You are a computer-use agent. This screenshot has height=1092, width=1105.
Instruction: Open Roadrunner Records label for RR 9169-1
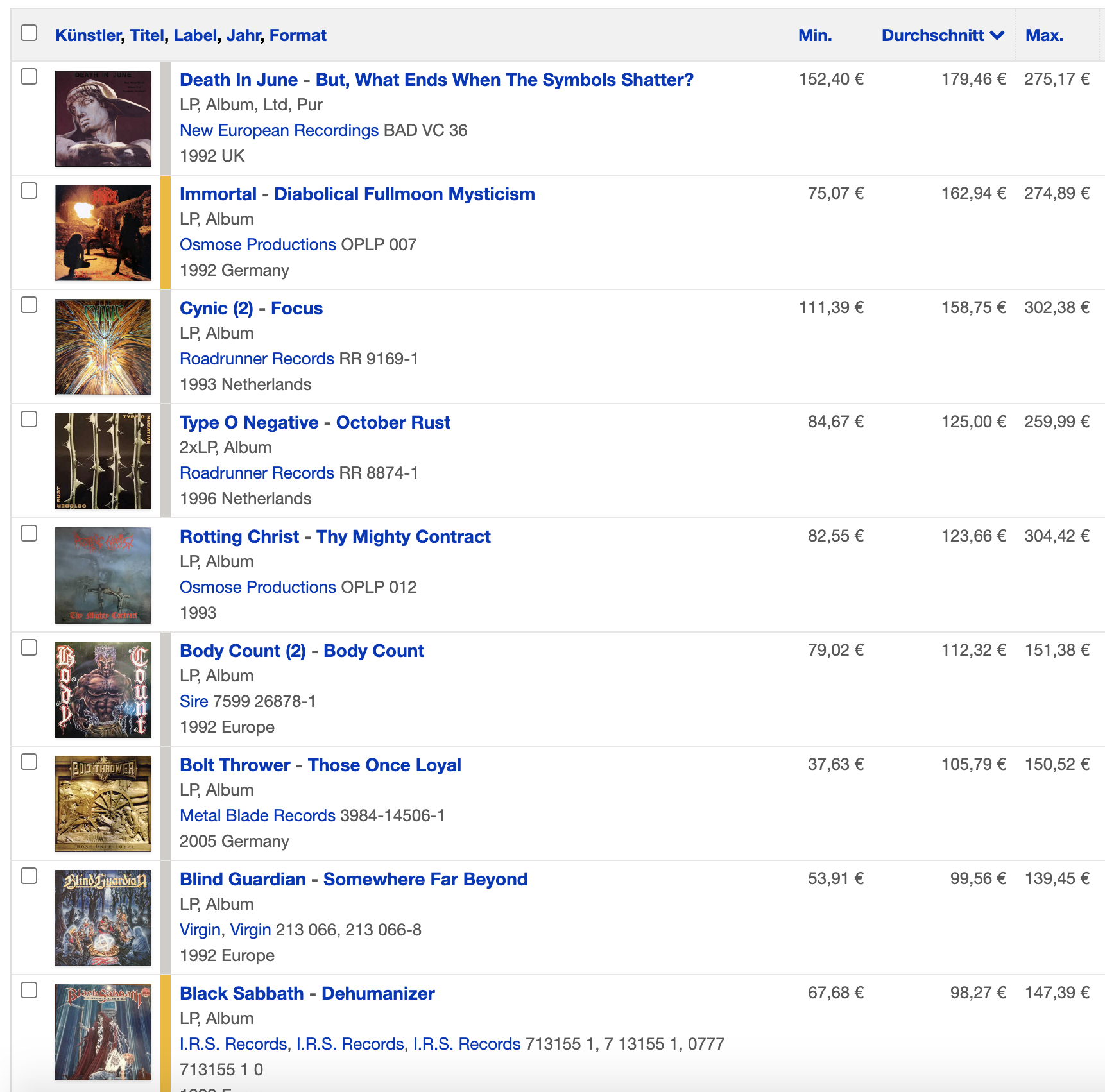(257, 359)
